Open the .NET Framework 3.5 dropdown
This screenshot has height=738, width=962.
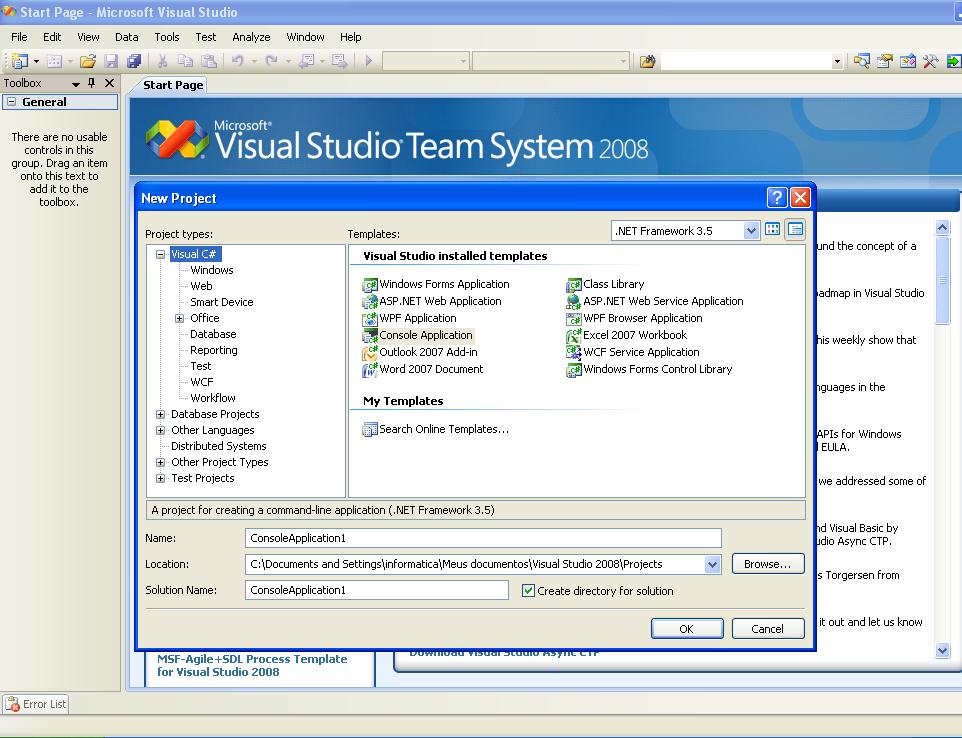[751, 231]
